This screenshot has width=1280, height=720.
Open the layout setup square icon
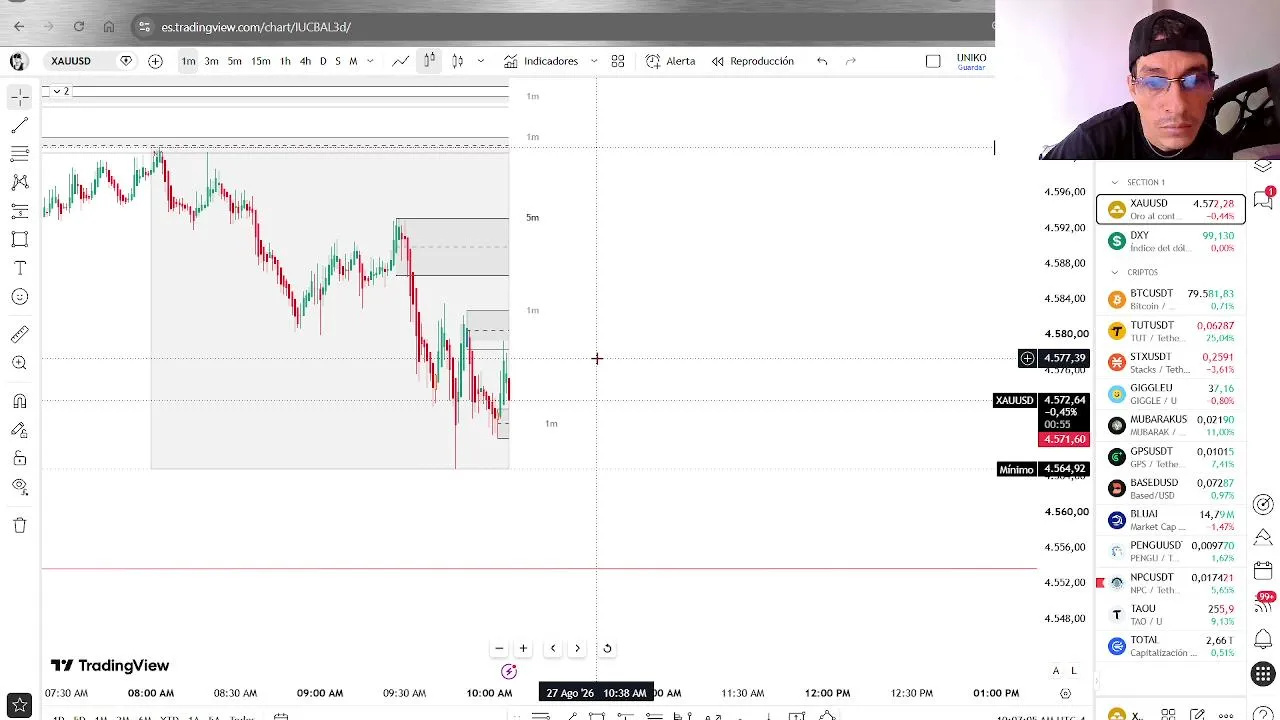pyautogui.click(x=933, y=61)
